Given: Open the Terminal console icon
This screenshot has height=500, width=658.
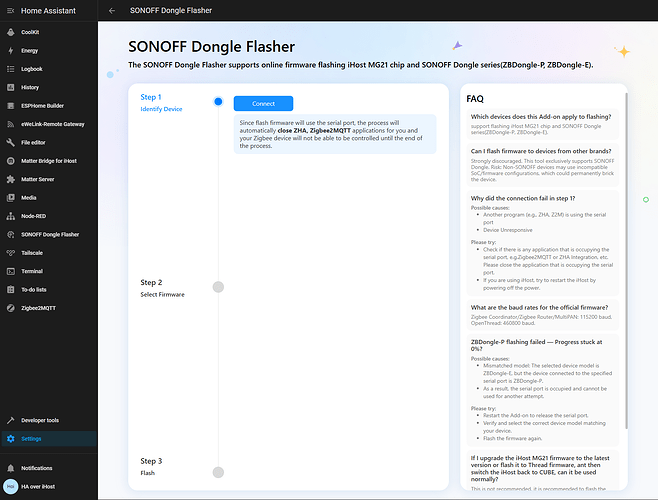Looking at the screenshot, I should 10,271.
